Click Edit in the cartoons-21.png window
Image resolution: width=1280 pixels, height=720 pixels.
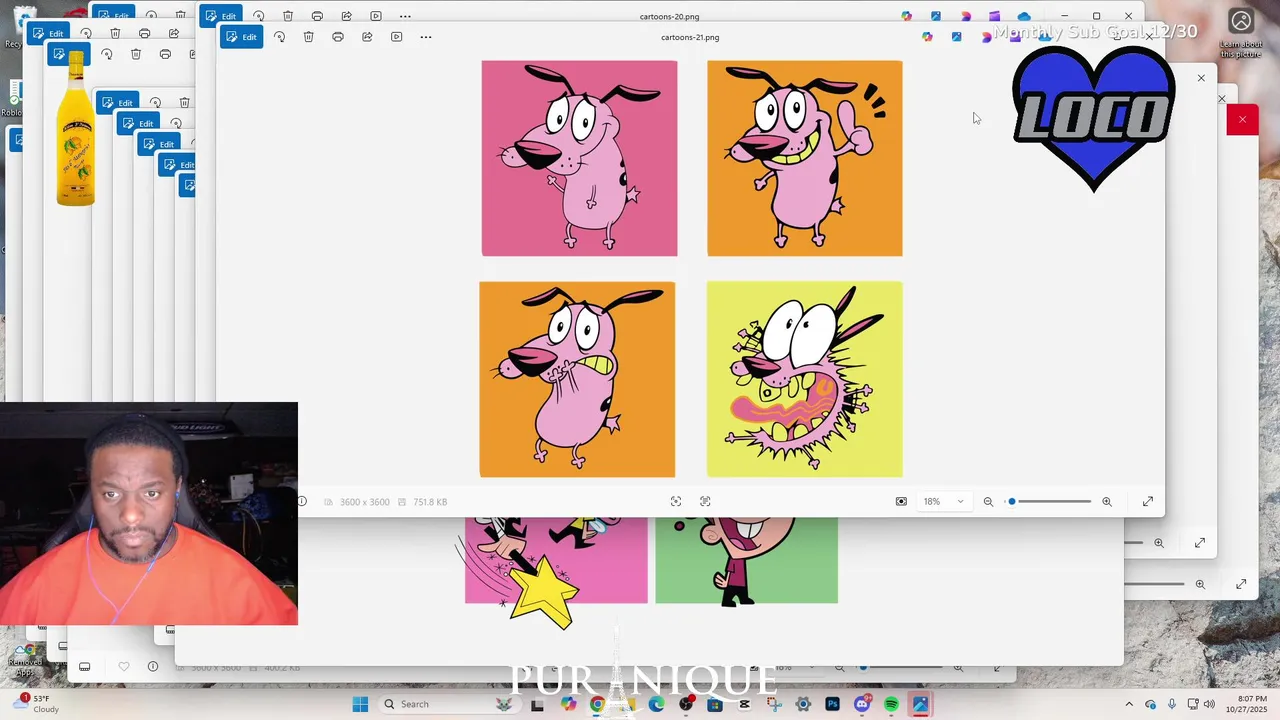[241, 37]
